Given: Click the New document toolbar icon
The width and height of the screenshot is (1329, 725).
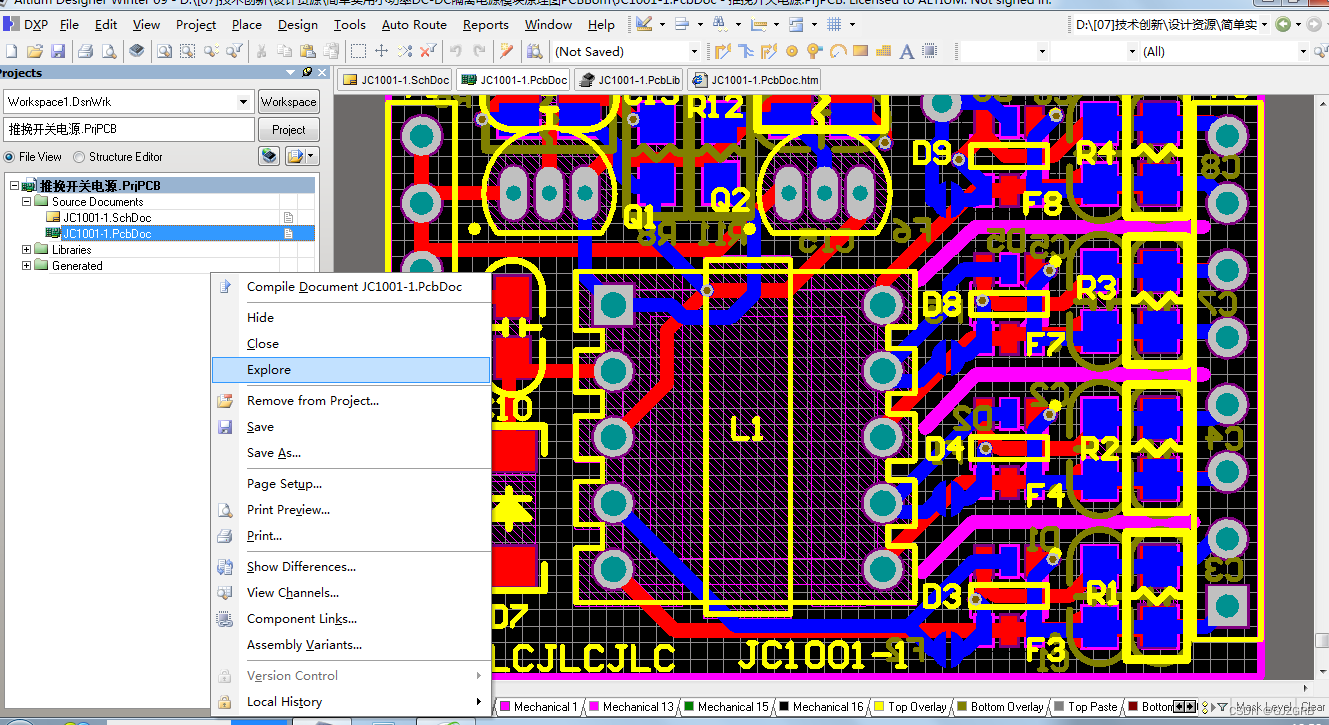Looking at the screenshot, I should (x=12, y=51).
